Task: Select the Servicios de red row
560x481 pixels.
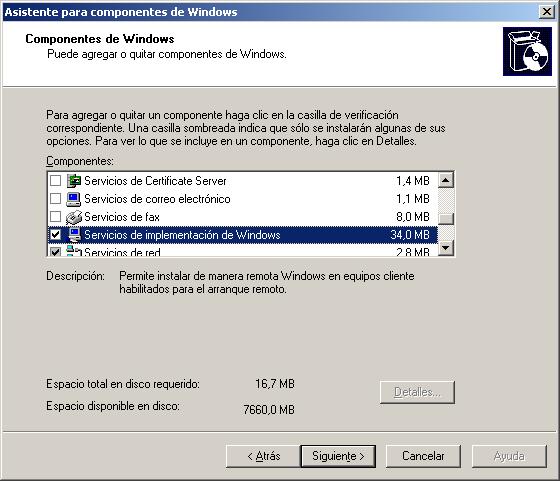Action: click(242, 251)
